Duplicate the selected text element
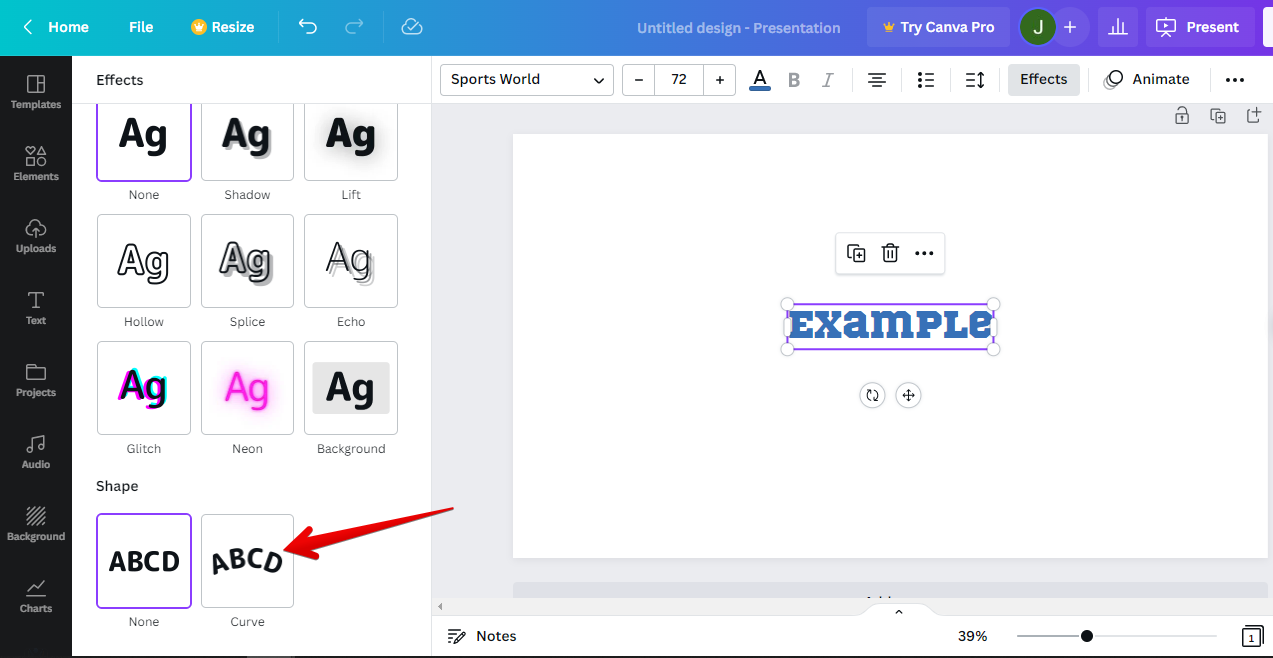Viewport: 1273px width, 658px height. pyautogui.click(x=856, y=253)
